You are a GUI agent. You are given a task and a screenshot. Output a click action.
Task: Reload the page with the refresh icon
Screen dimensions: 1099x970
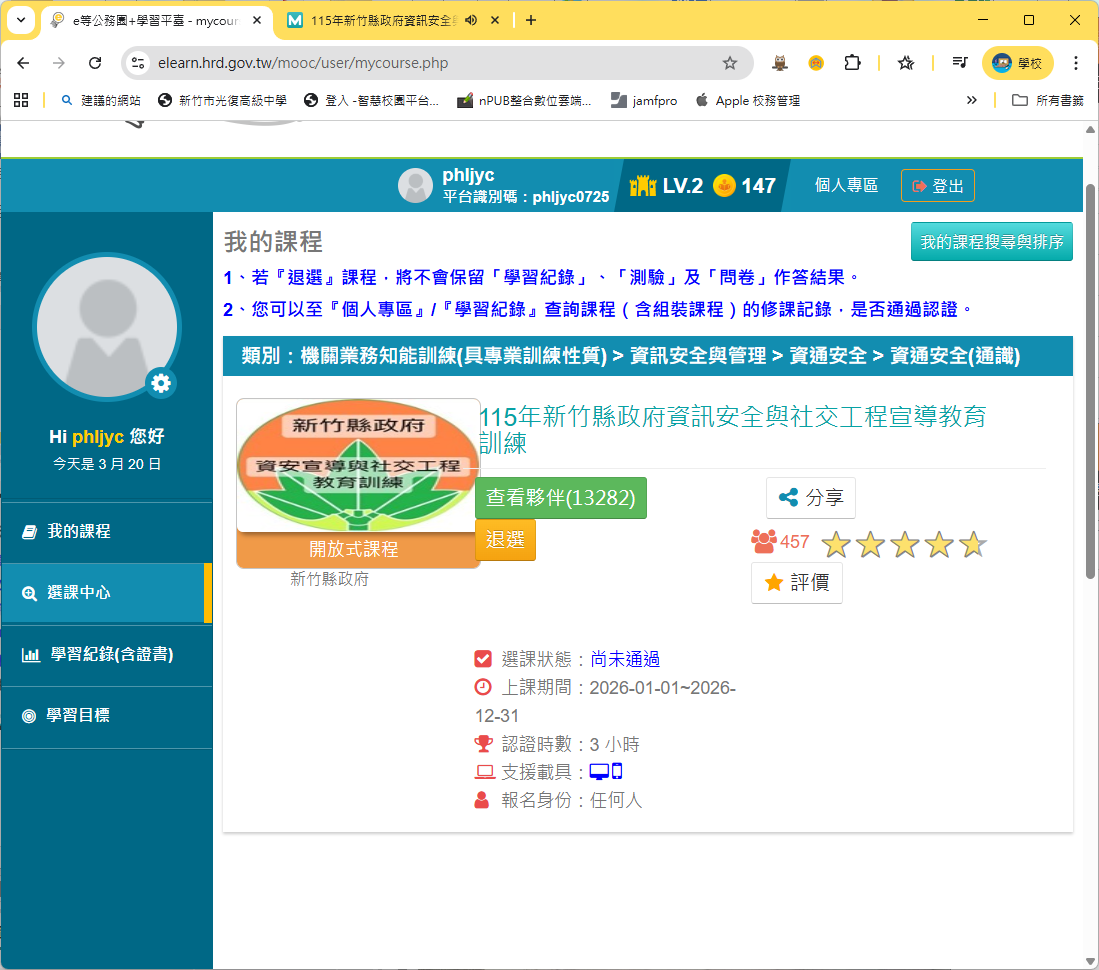95,63
